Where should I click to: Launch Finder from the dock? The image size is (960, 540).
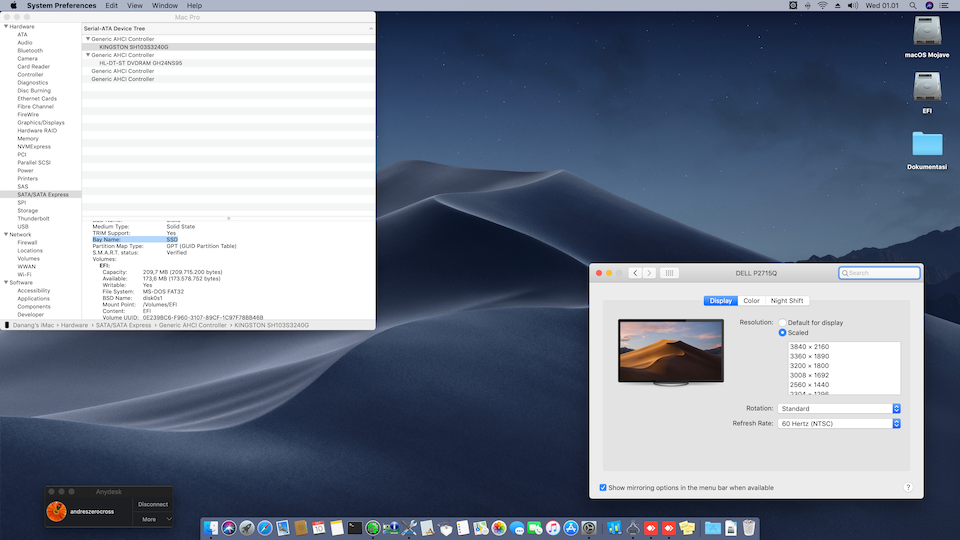(212, 527)
